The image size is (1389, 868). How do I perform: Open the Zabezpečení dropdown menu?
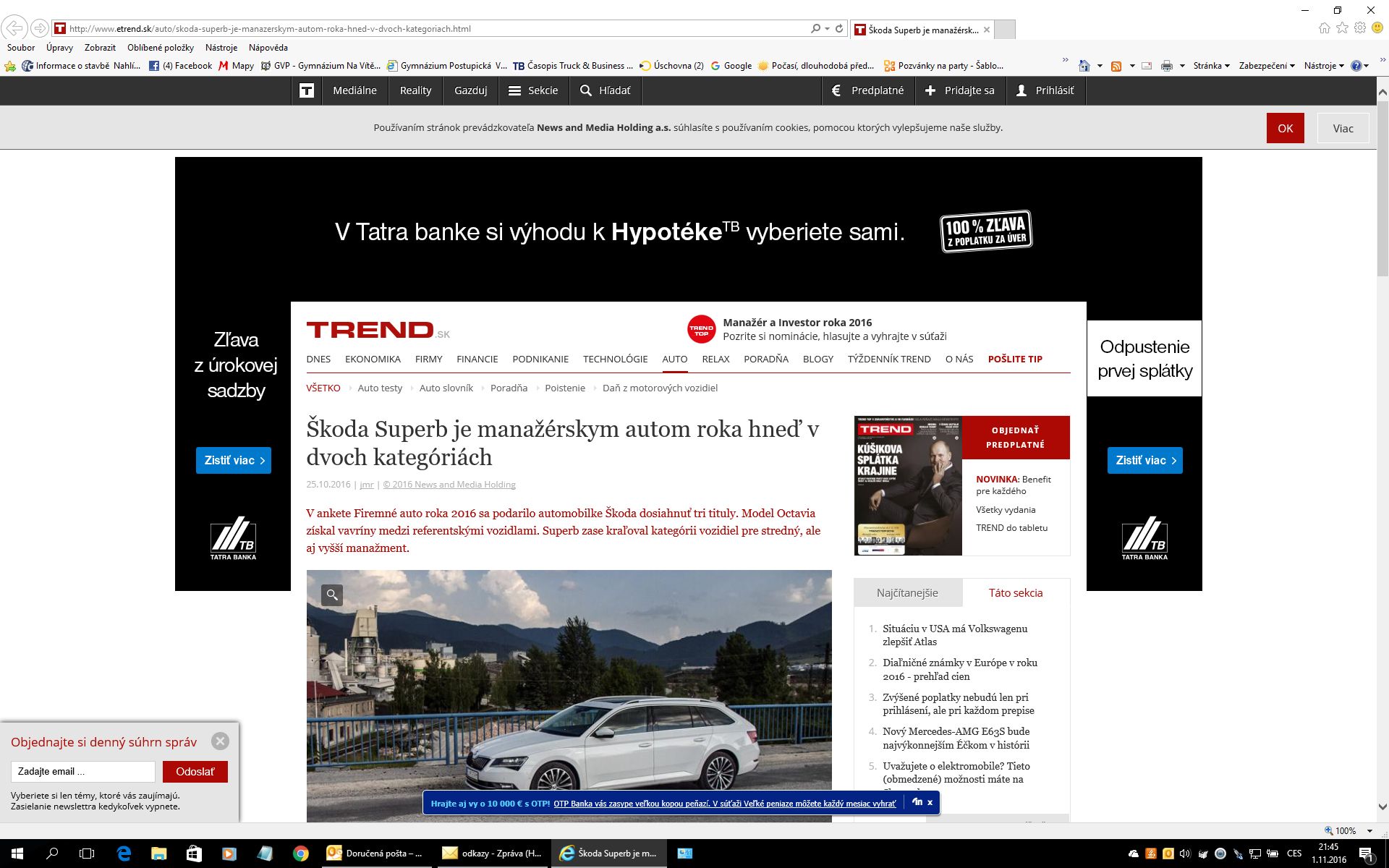point(1267,66)
